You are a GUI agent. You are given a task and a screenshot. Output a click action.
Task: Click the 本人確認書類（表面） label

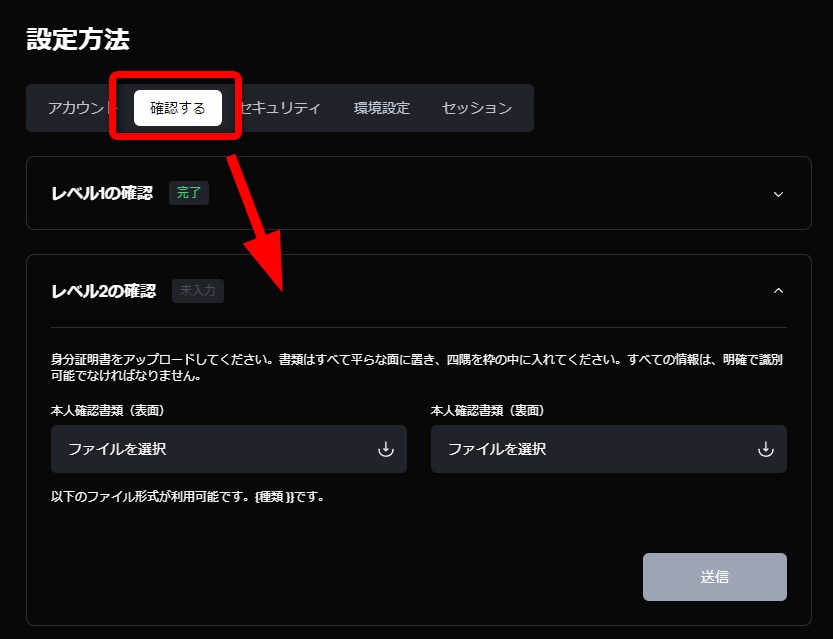108,411
